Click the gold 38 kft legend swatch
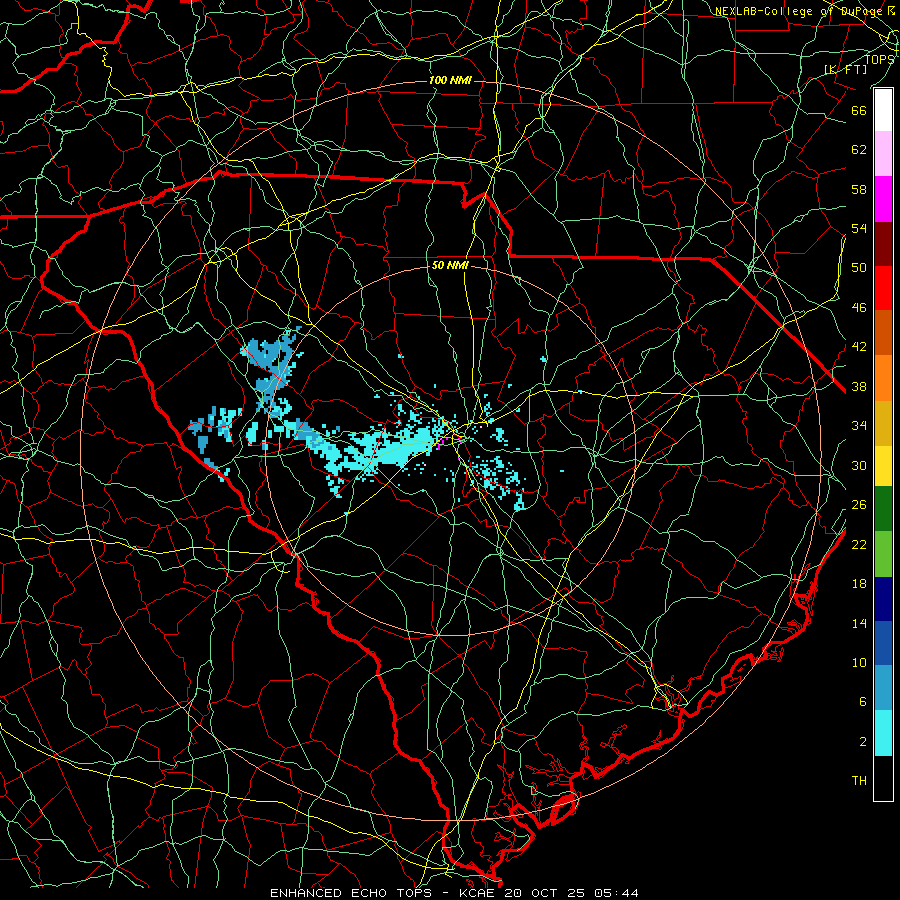 pos(883,422)
